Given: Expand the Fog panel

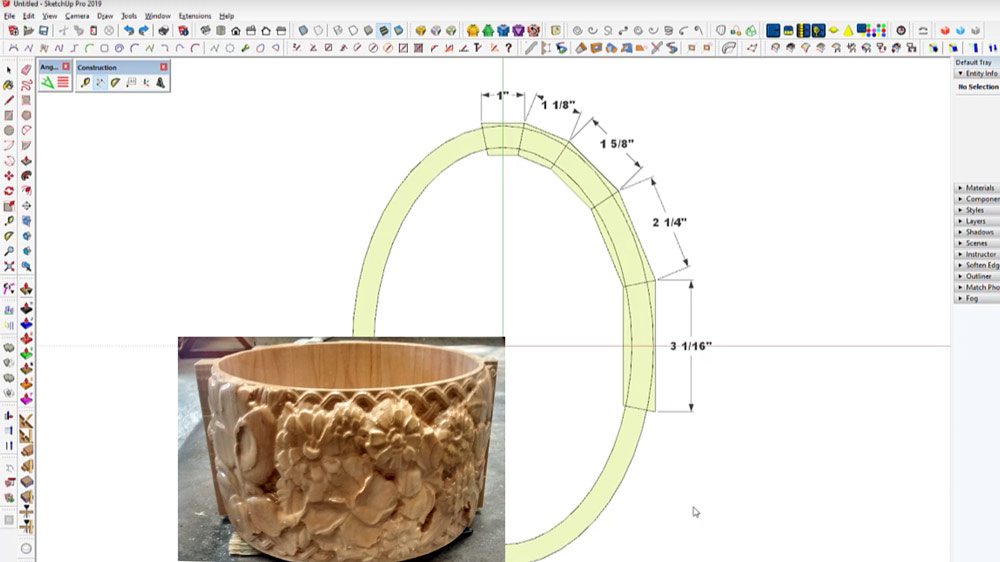Looking at the screenshot, I should tap(976, 298).
